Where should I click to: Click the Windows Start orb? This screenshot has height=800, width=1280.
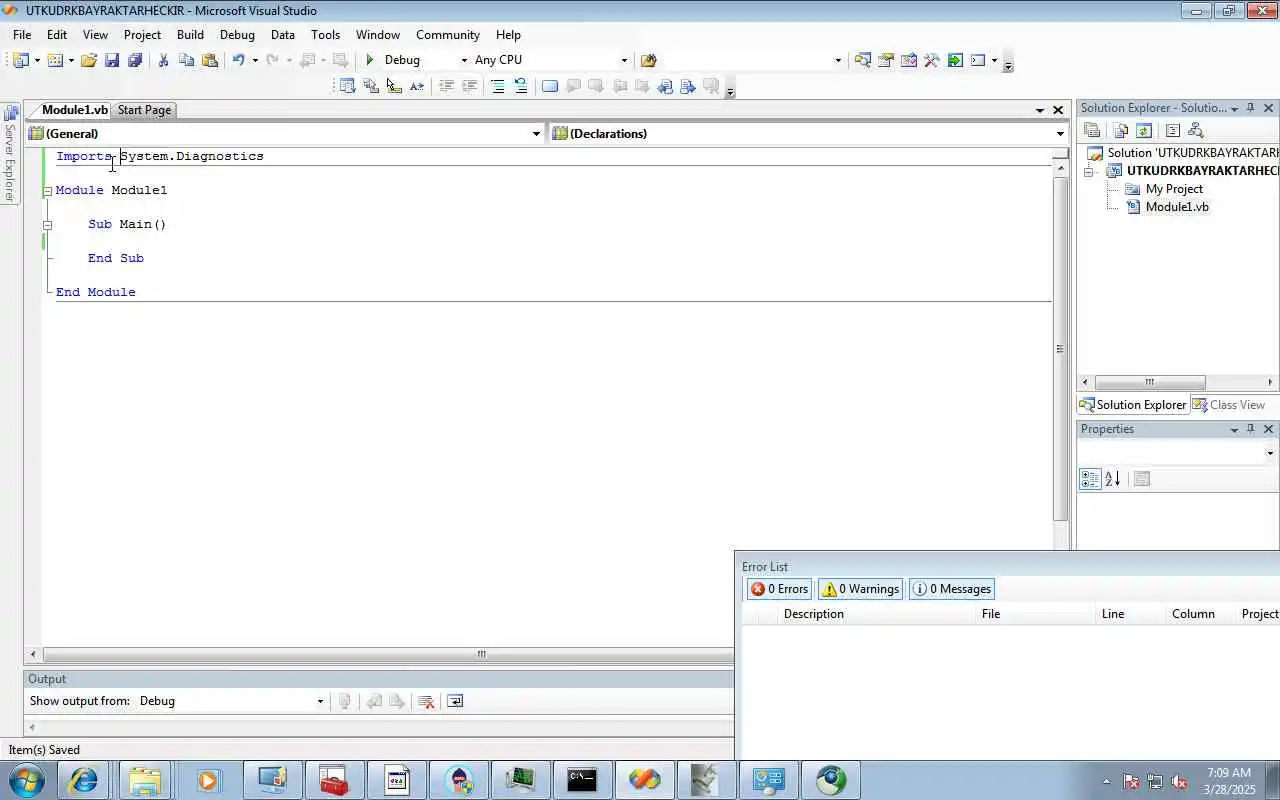pos(25,780)
